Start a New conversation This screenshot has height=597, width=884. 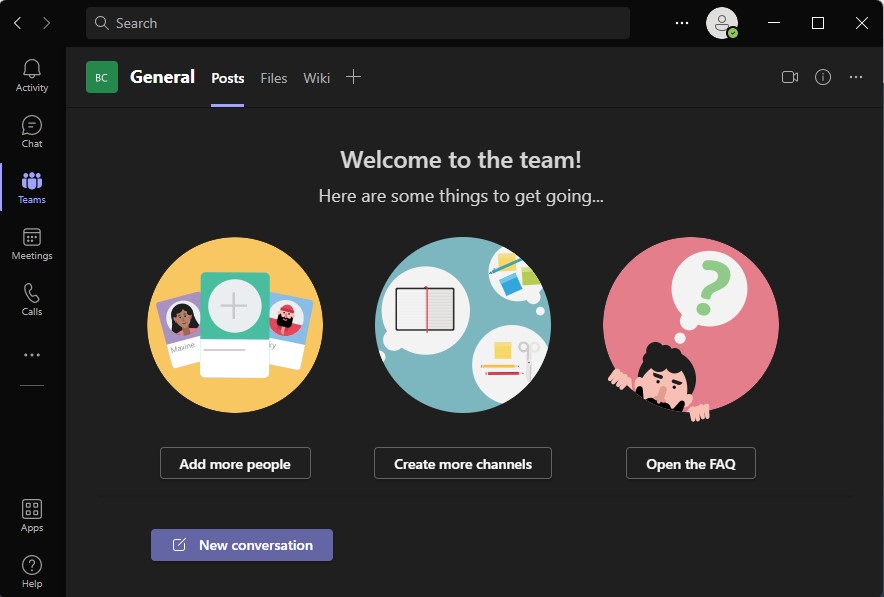pos(242,545)
